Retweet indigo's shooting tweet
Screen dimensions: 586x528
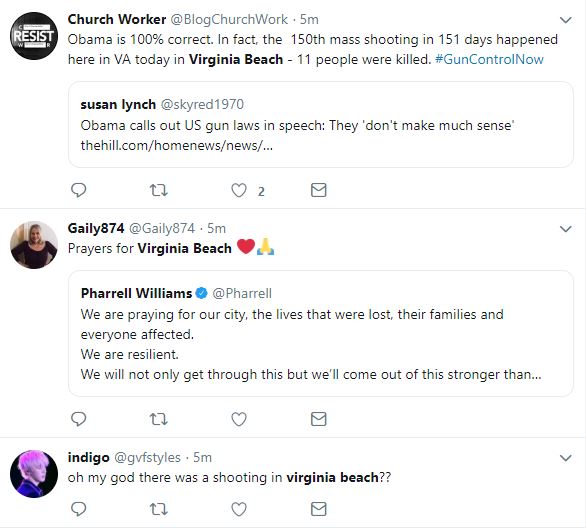click(x=158, y=509)
